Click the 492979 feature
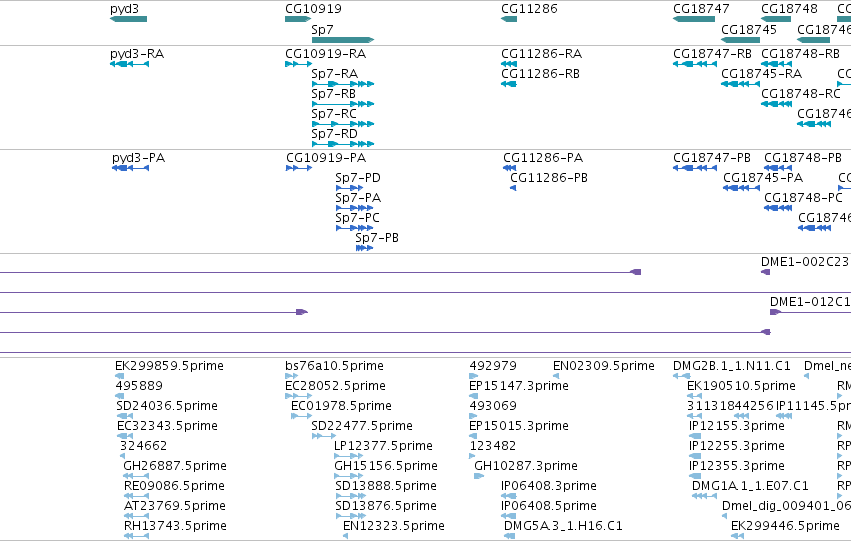 pyautogui.click(x=474, y=376)
